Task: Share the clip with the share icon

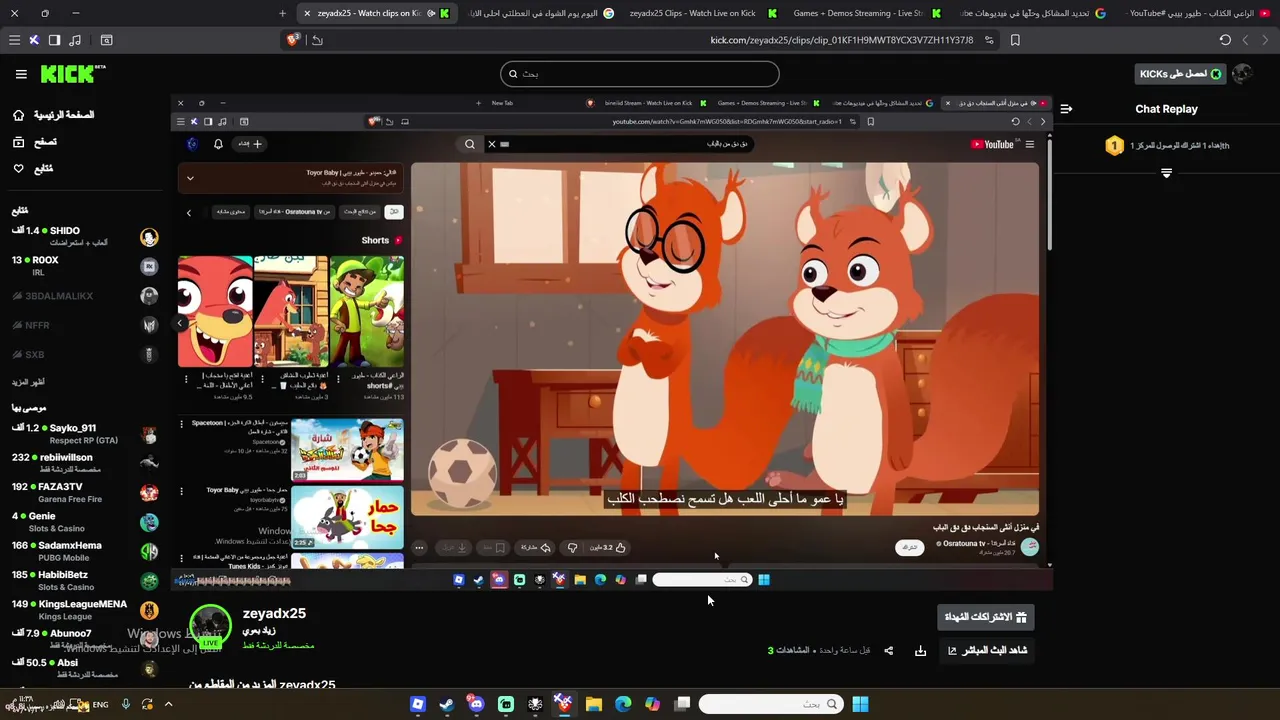Action: pos(888,651)
